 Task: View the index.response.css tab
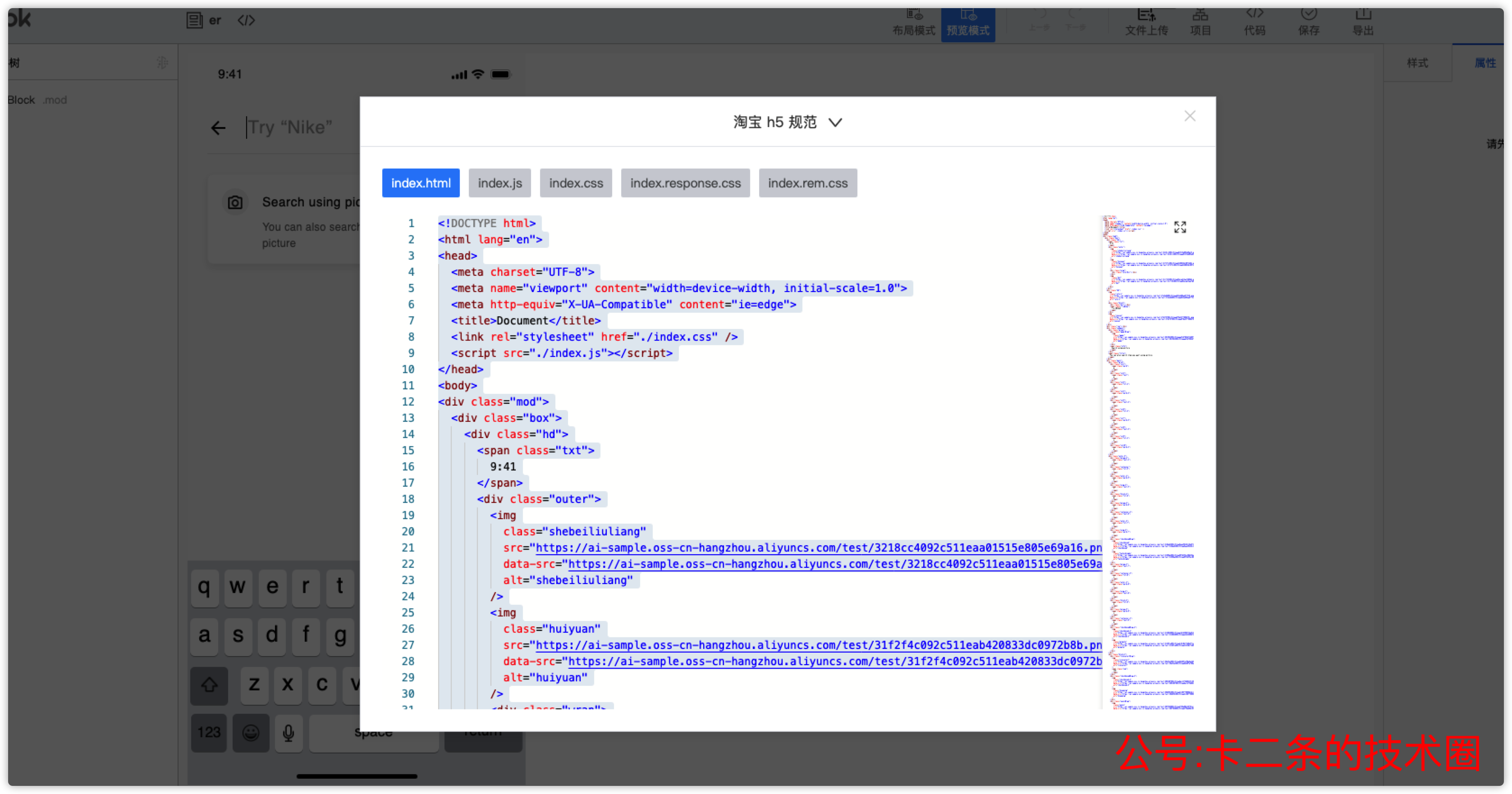pyautogui.click(x=685, y=183)
